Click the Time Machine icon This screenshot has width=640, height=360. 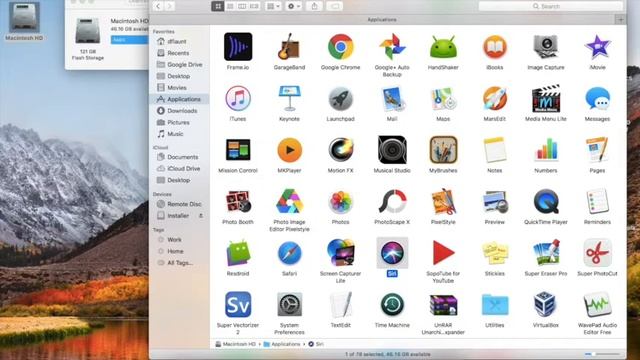[x=392, y=305]
